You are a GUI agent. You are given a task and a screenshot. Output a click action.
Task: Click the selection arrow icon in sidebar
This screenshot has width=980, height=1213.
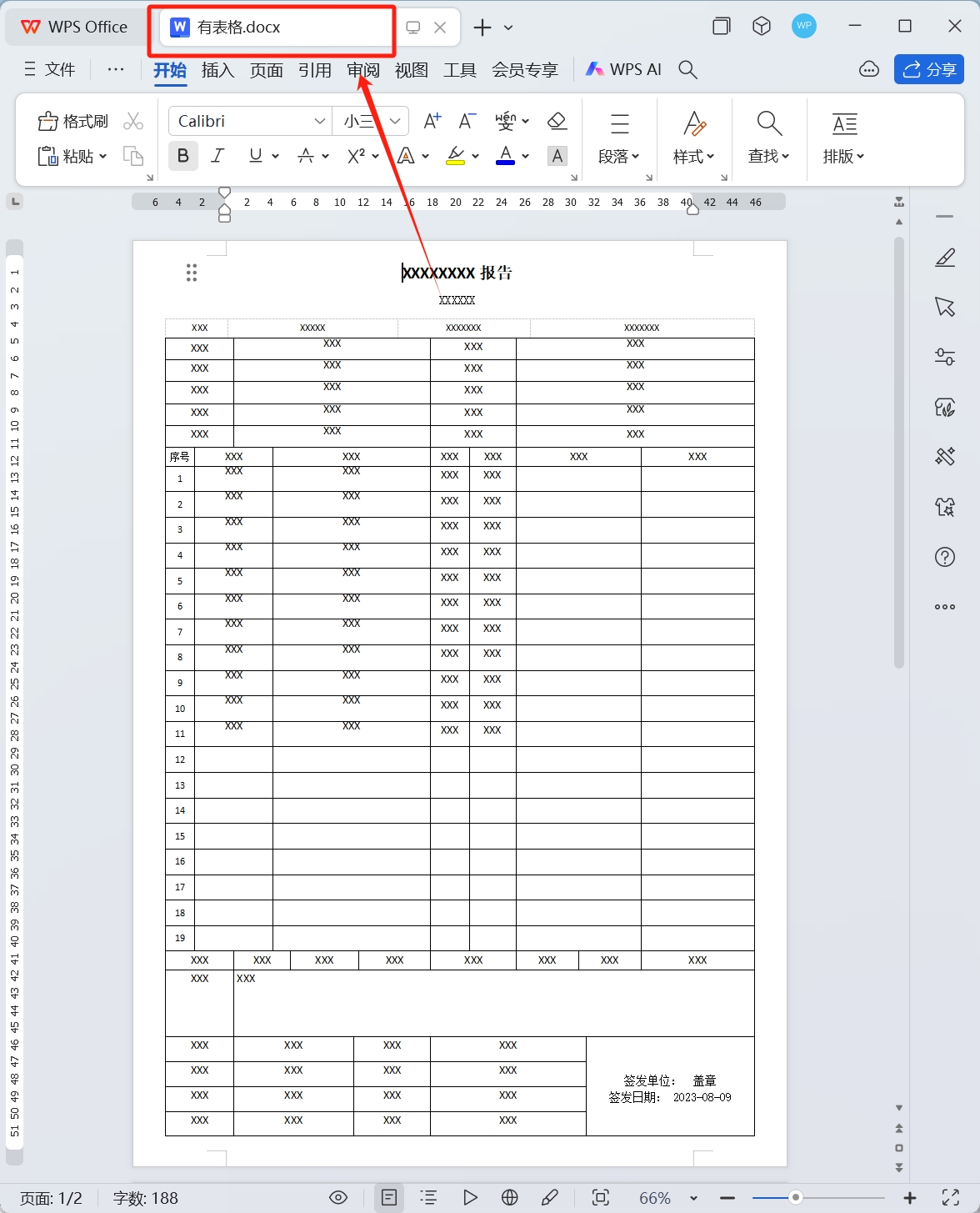[945, 307]
